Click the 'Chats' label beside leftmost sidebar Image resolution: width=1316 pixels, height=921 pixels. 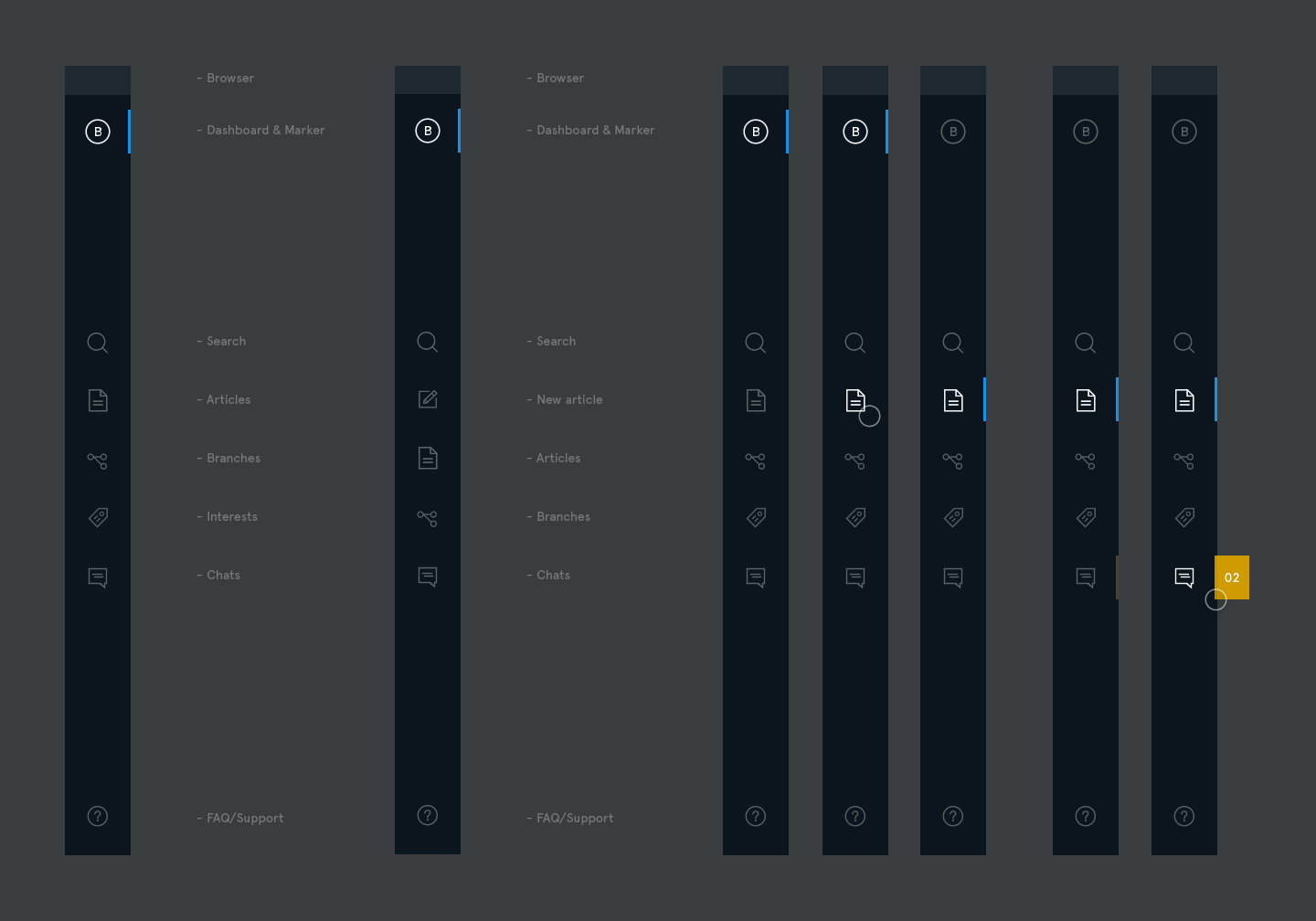pyautogui.click(x=224, y=575)
